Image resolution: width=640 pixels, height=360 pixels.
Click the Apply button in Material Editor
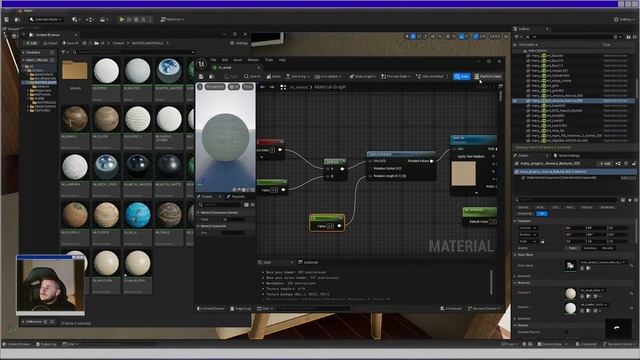tap(231, 76)
